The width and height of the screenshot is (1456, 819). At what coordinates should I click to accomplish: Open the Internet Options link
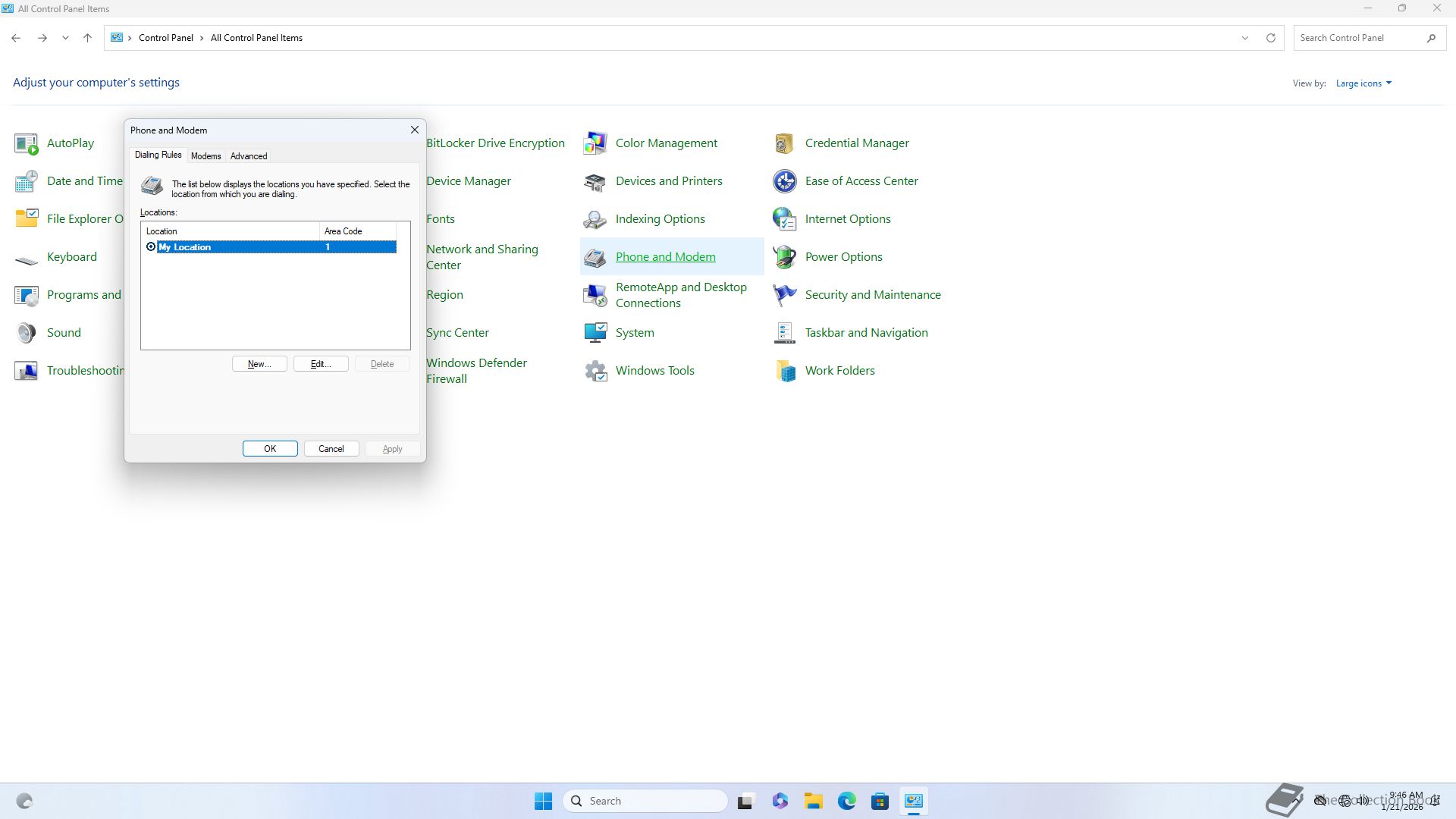(x=847, y=219)
